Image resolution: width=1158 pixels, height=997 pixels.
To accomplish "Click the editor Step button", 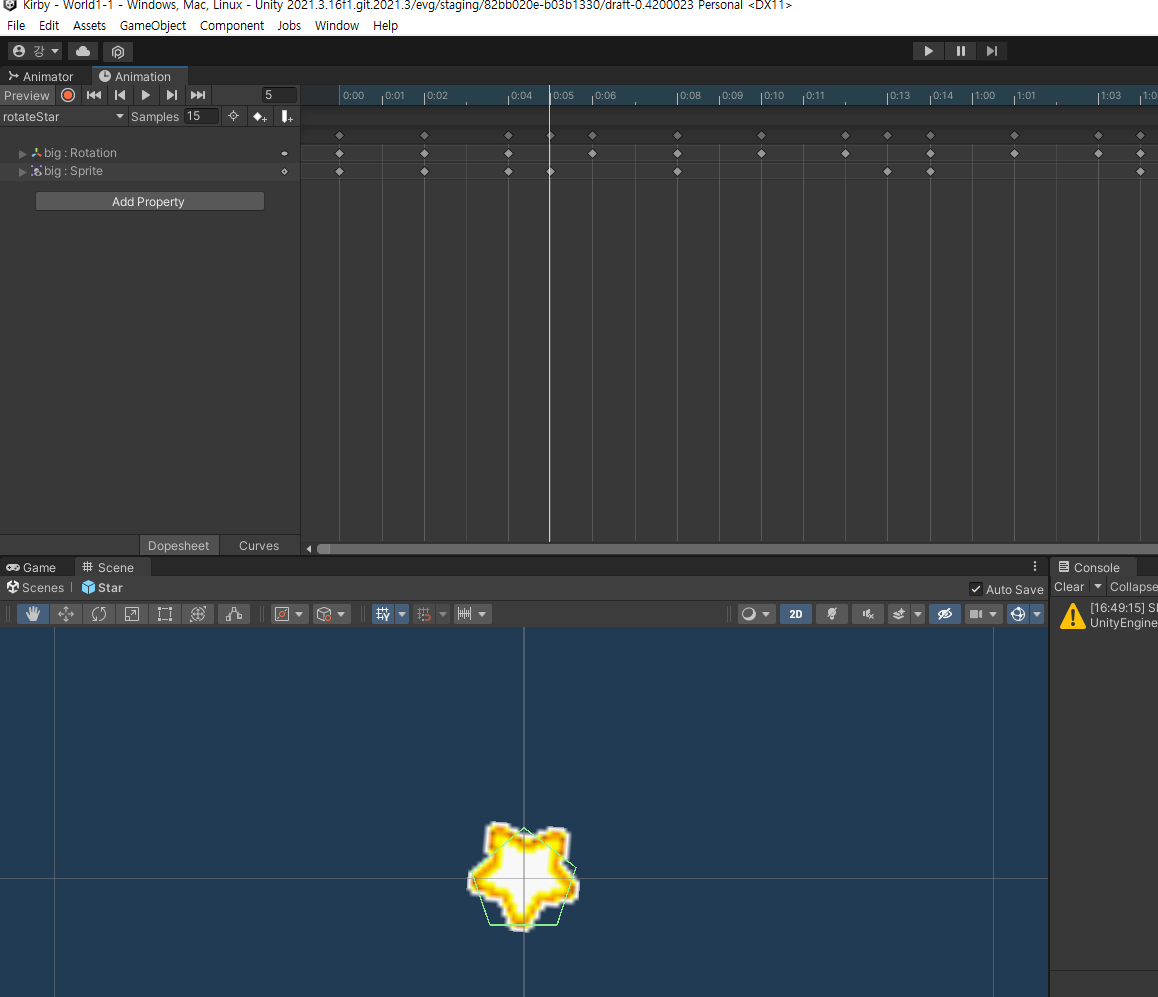I will pyautogui.click(x=992, y=51).
